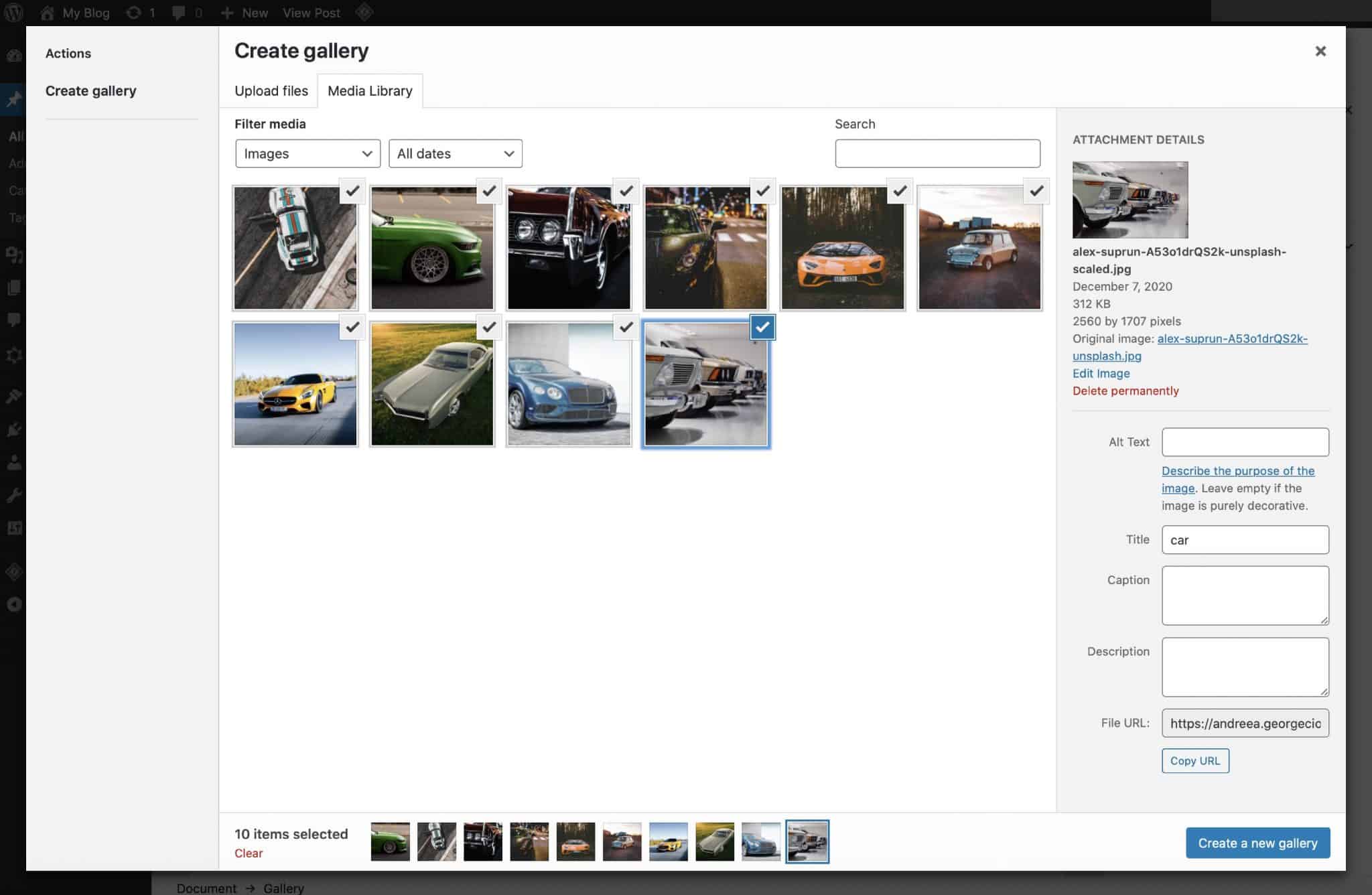
Task: Deselect the blue Bentley image checkmark
Action: 626,328
